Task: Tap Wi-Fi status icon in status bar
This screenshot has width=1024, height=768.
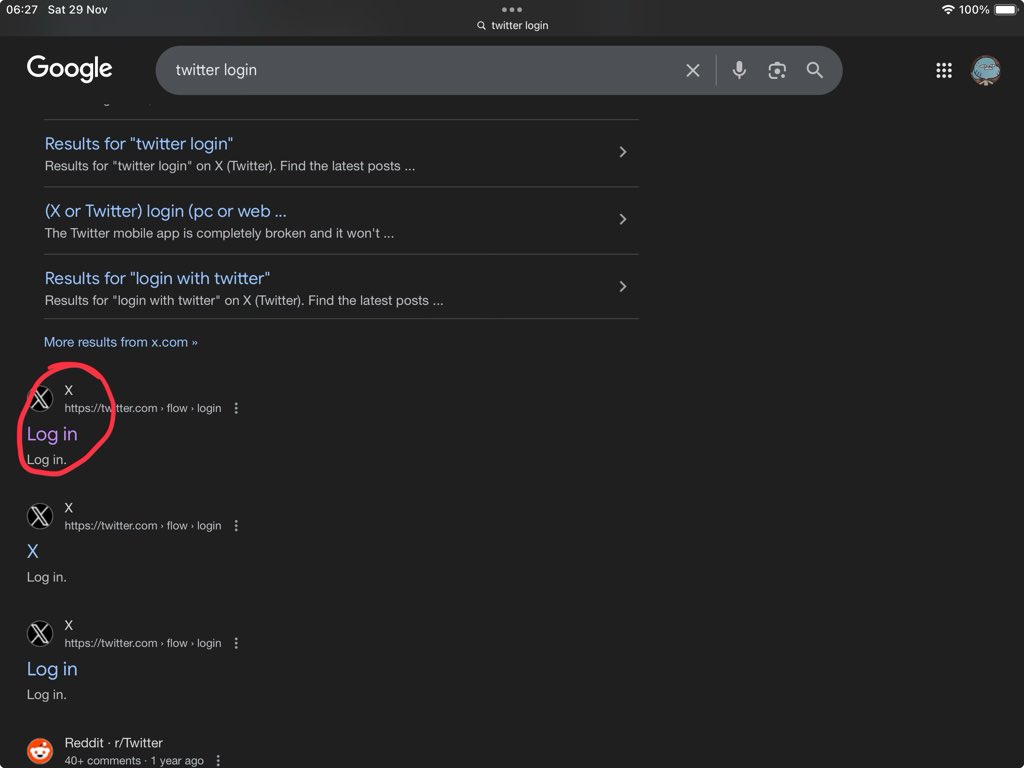Action: 948,10
